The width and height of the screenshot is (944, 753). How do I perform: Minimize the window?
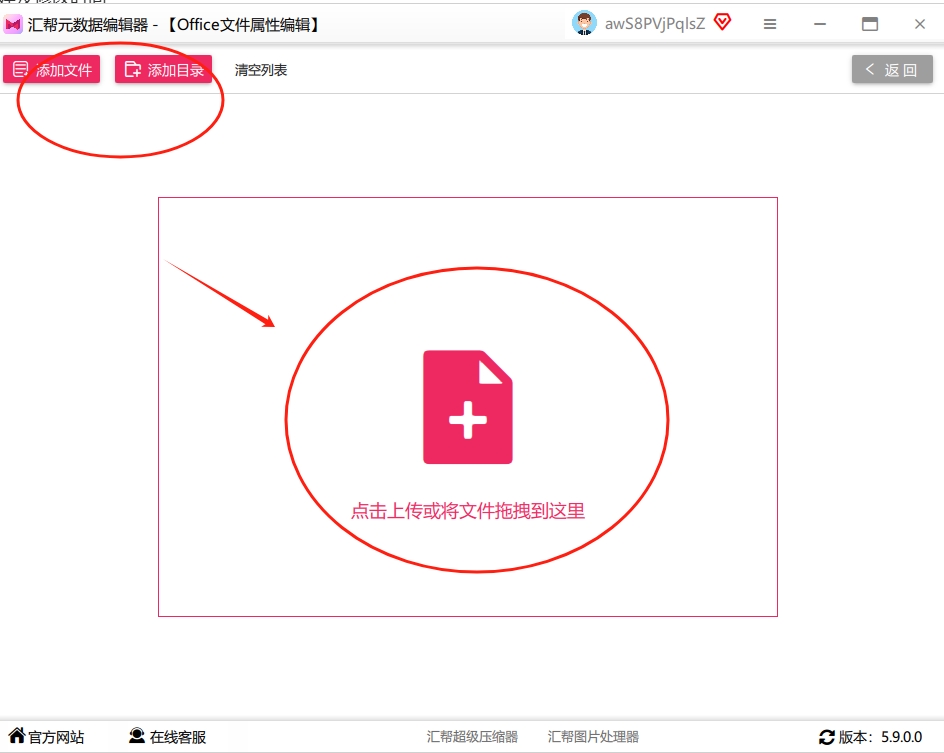pyautogui.click(x=820, y=25)
